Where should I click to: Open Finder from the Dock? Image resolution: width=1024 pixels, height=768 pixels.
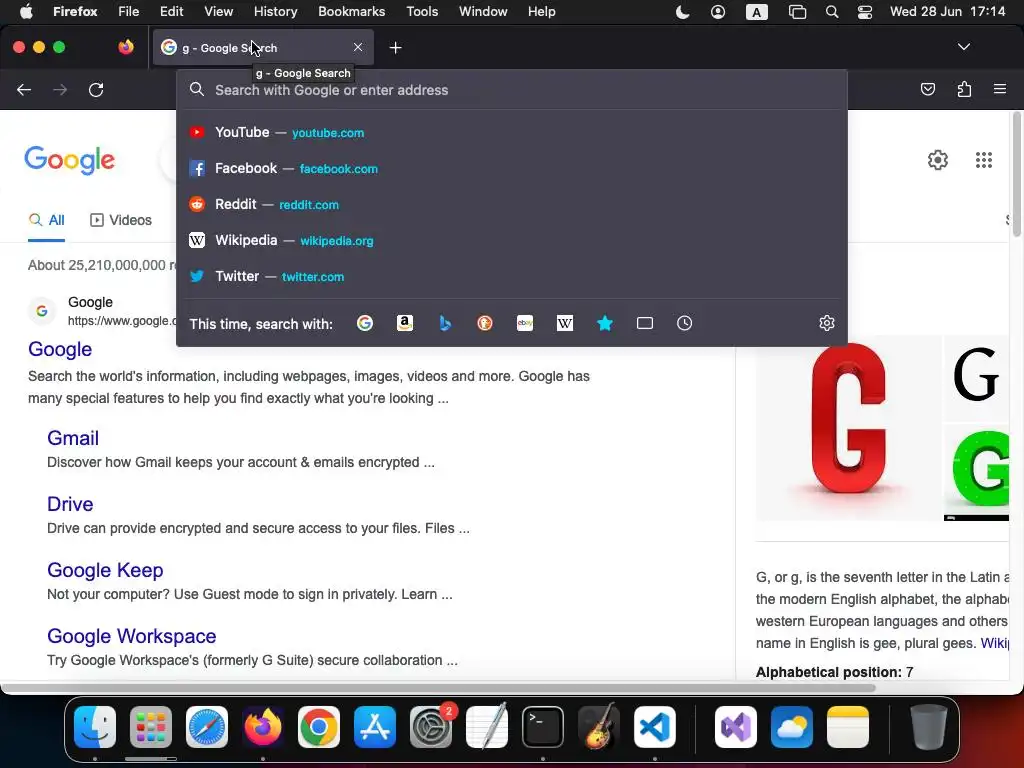tap(95, 727)
